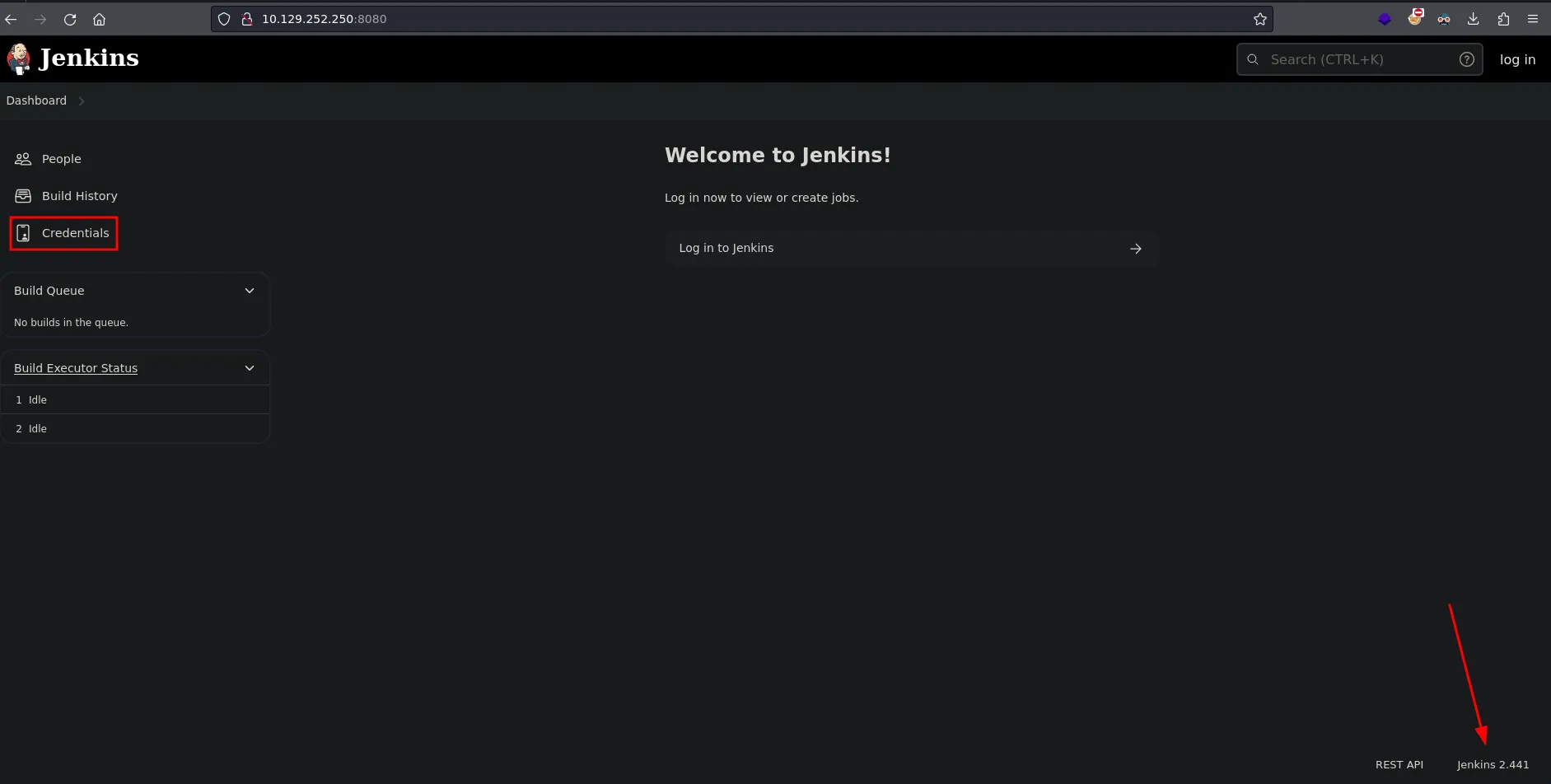
Task: Click the Jenkins butler logo
Action: (x=18, y=58)
